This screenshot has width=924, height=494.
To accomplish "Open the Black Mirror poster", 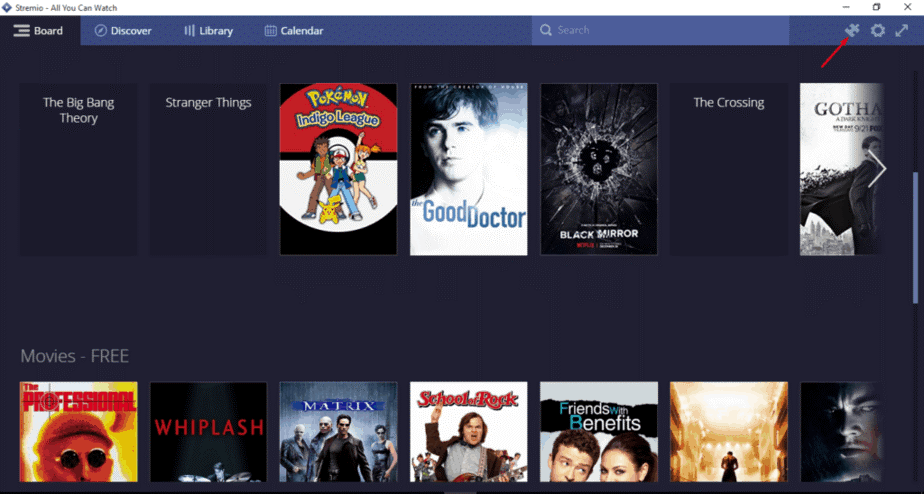I will pos(599,169).
